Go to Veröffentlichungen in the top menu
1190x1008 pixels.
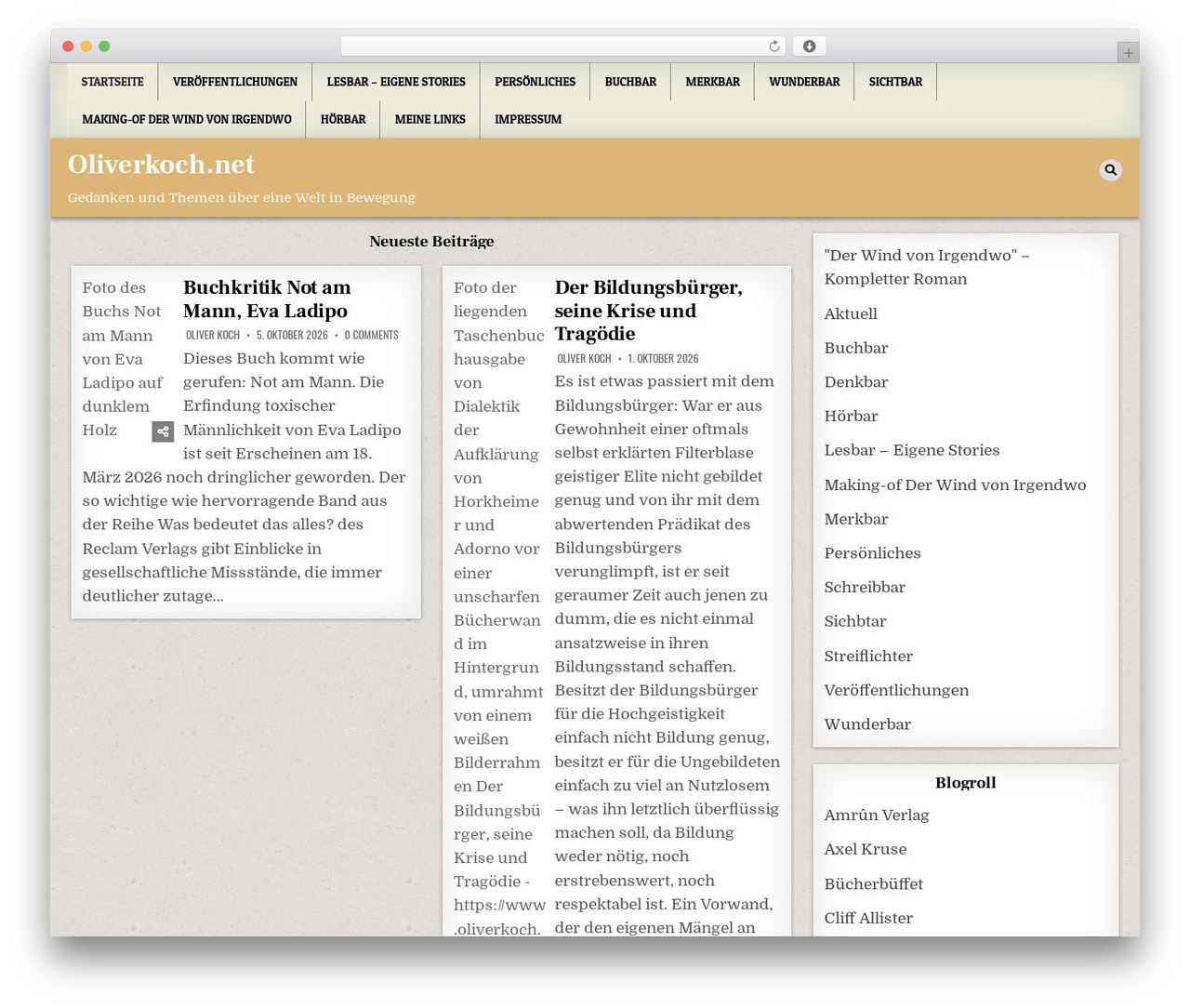235,82
